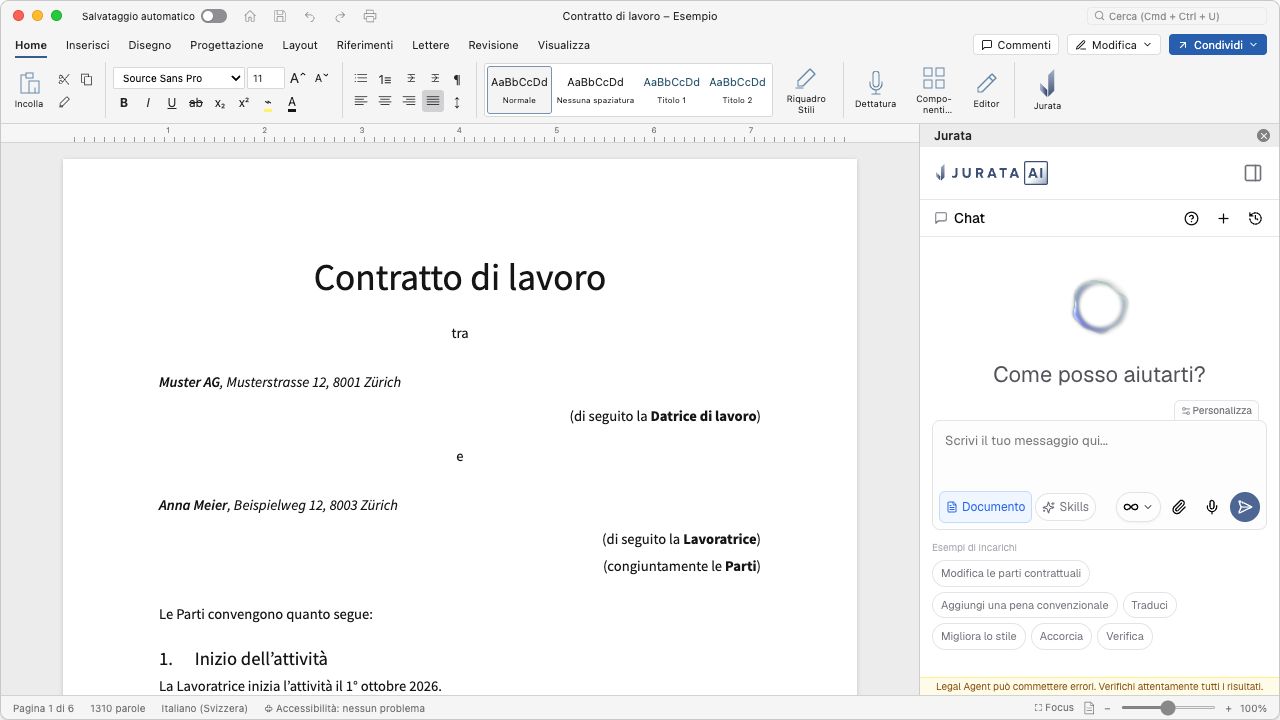1280x720 pixels.
Task: Open the Riquadro Stili pane
Action: 806,90
